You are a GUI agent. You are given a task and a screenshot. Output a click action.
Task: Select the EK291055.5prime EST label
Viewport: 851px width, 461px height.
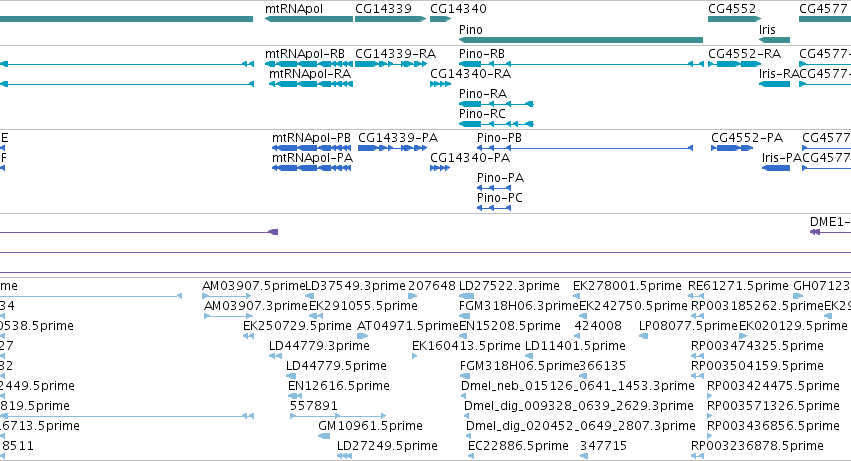(x=363, y=307)
